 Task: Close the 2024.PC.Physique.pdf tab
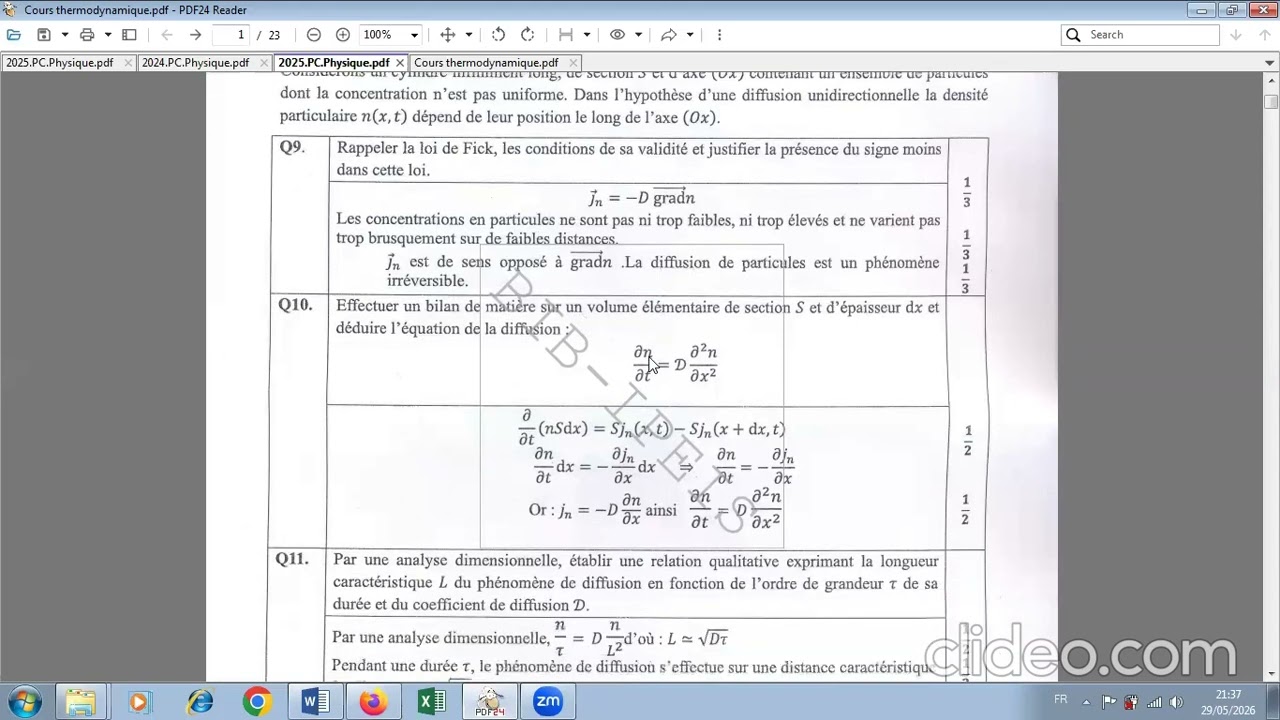tap(264, 63)
